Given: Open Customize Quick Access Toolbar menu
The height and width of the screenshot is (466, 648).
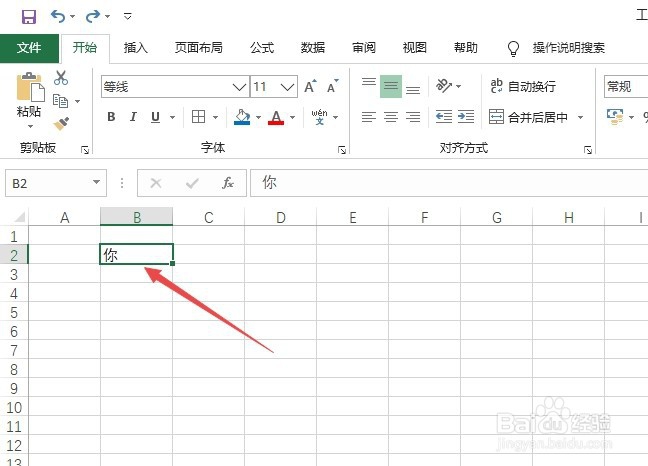Looking at the screenshot, I should pyautogui.click(x=128, y=16).
